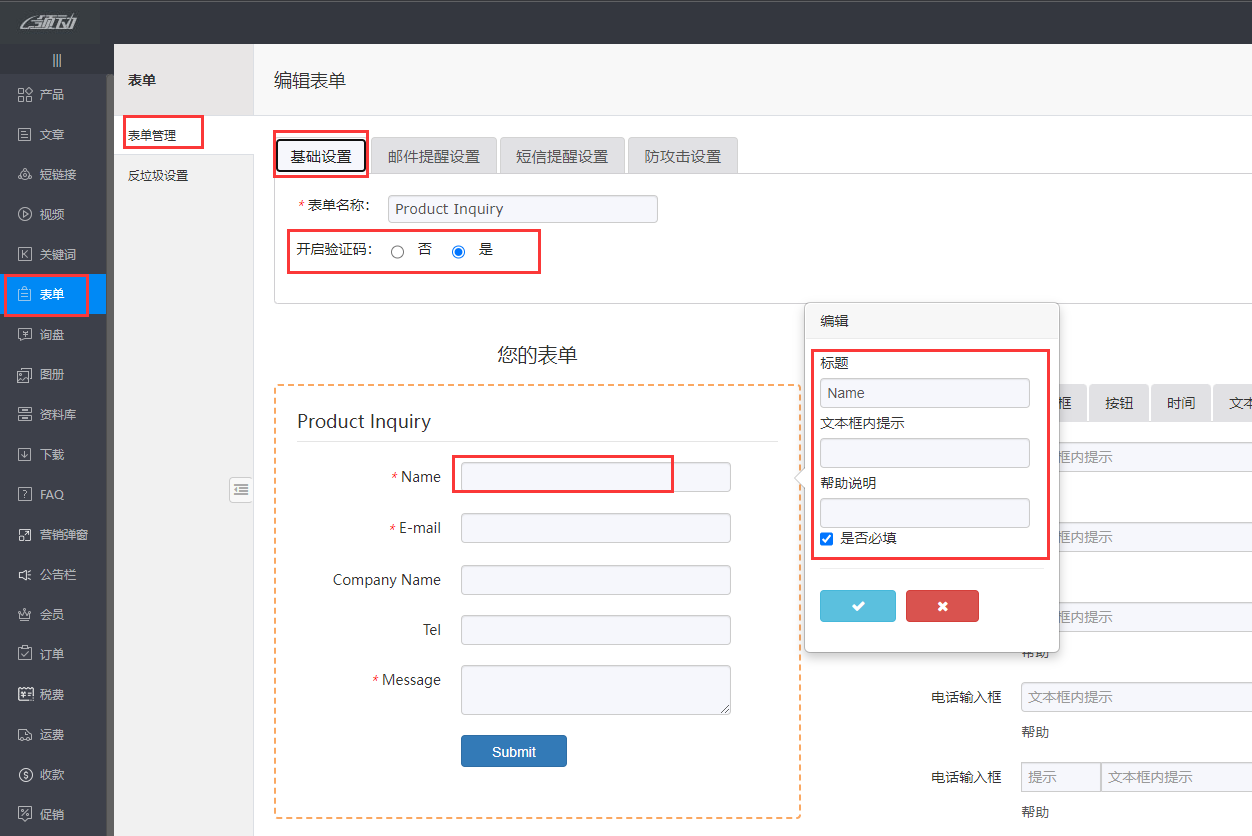Viewport: 1252px width, 836px height.
Task: Switch to 邮件提醒设置 tab
Action: point(434,157)
